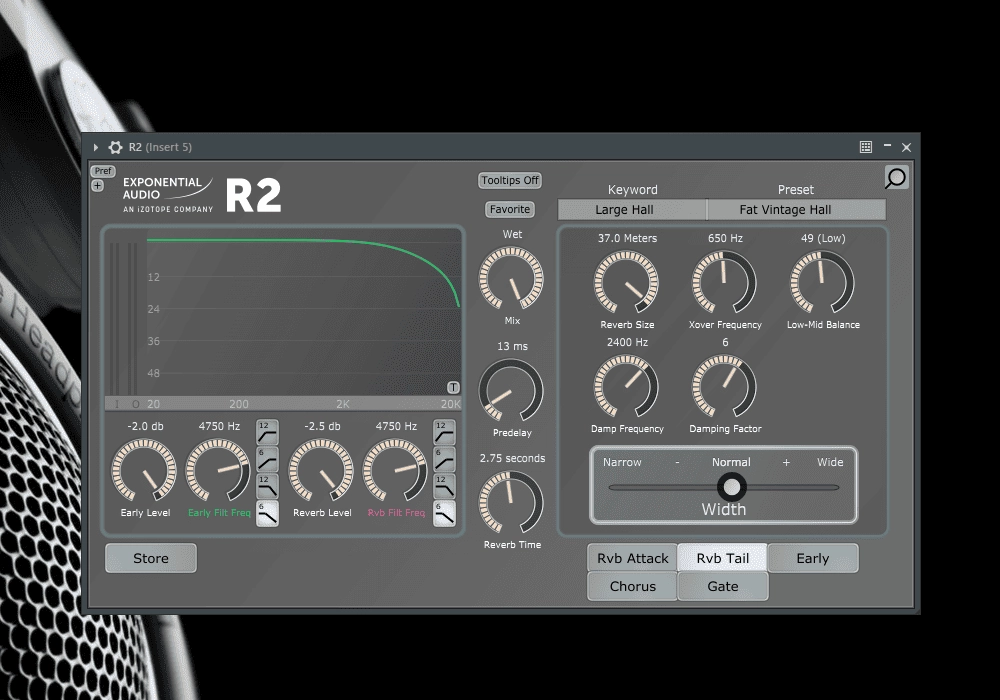Image resolution: width=1000 pixels, height=700 pixels.
Task: Click the 650 Hz crossover value
Action: [x=725, y=238]
